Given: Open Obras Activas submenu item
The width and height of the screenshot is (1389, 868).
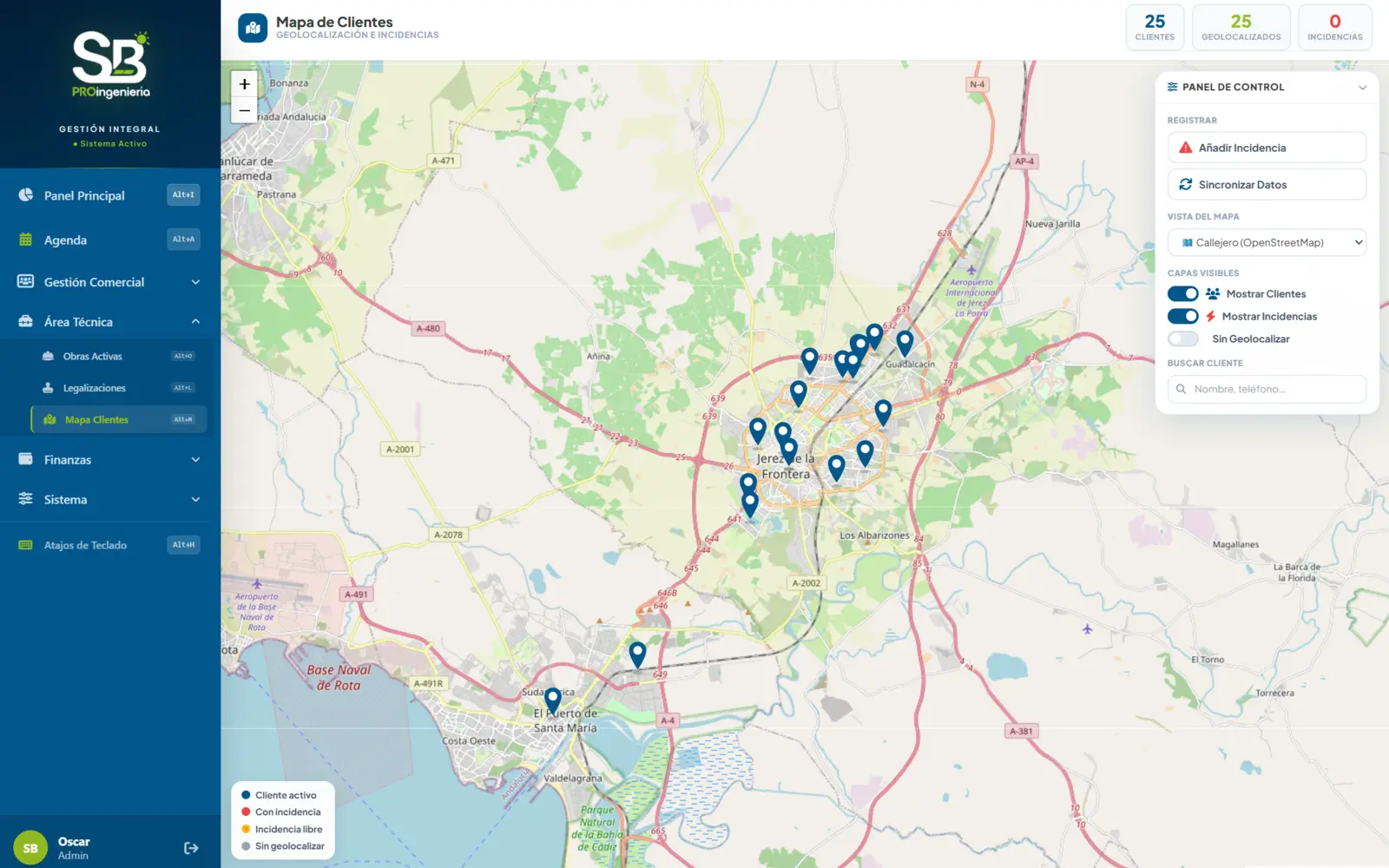Looking at the screenshot, I should pos(119,356).
